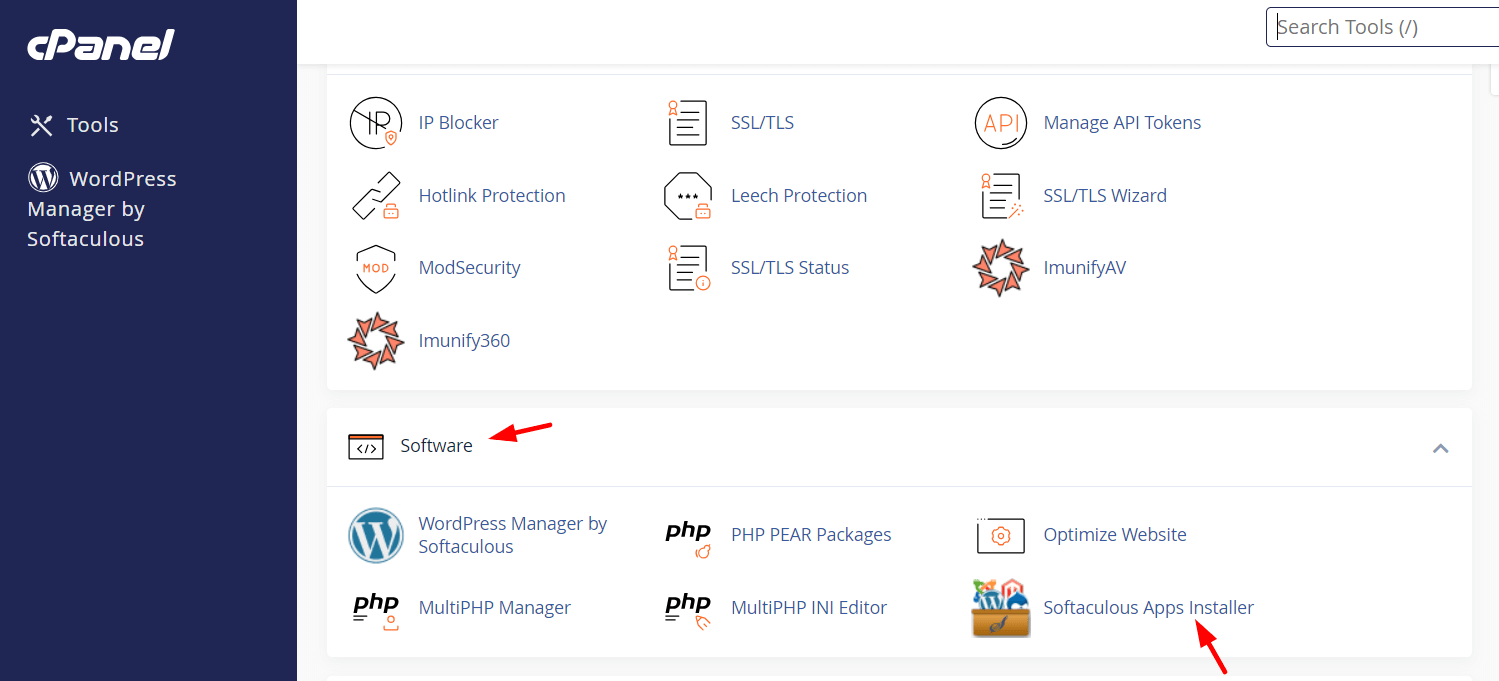Open Leech Protection link
The width and height of the screenshot is (1499, 681).
coord(799,196)
